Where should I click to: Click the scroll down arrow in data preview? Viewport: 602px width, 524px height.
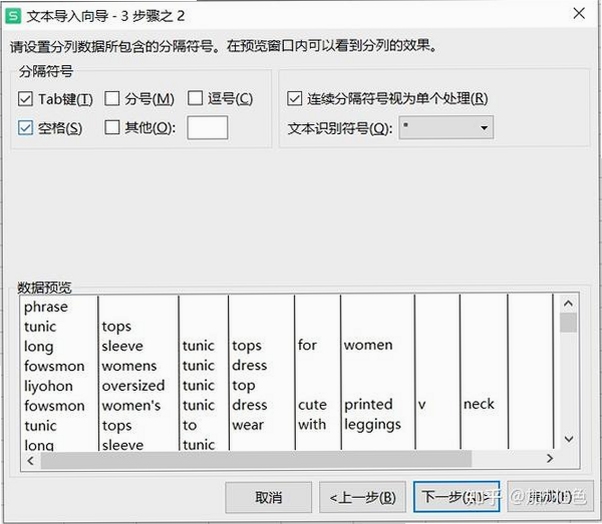pyautogui.click(x=569, y=439)
